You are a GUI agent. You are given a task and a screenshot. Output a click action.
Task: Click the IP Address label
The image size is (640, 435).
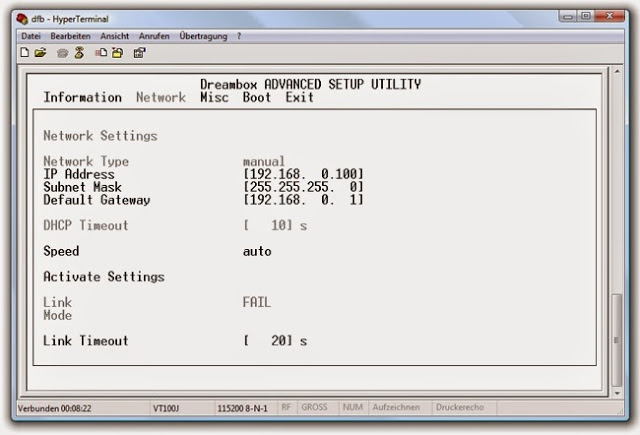pyautogui.click(x=79, y=174)
